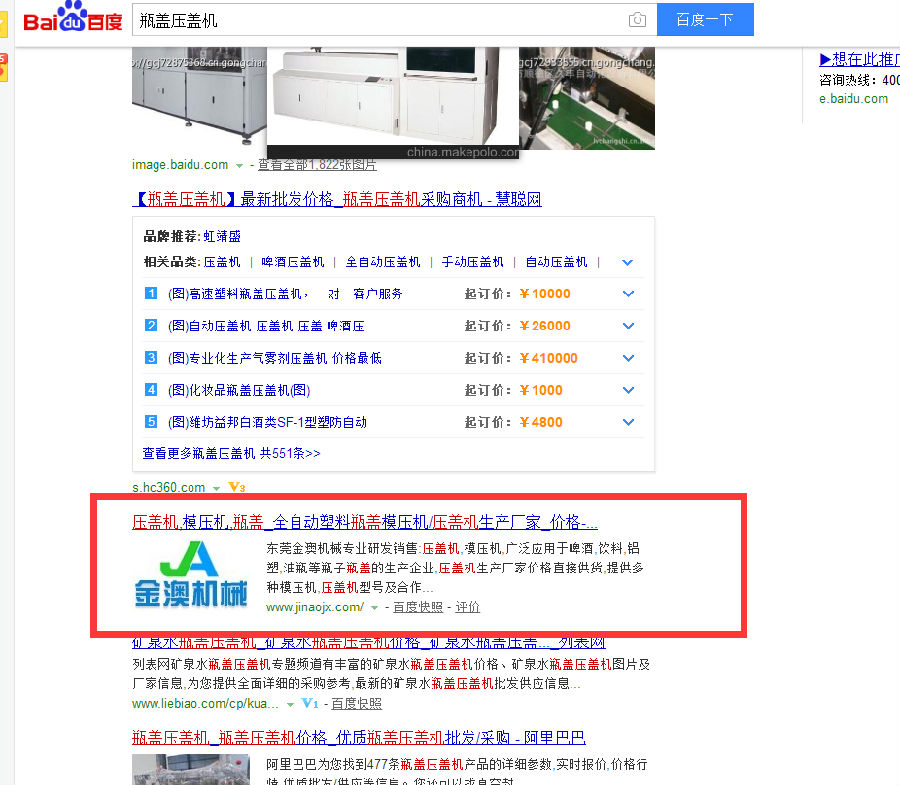Viewport: 900px width, 785px height.
Task: Open 查看全部1,822张图片 link
Action: click(x=317, y=165)
